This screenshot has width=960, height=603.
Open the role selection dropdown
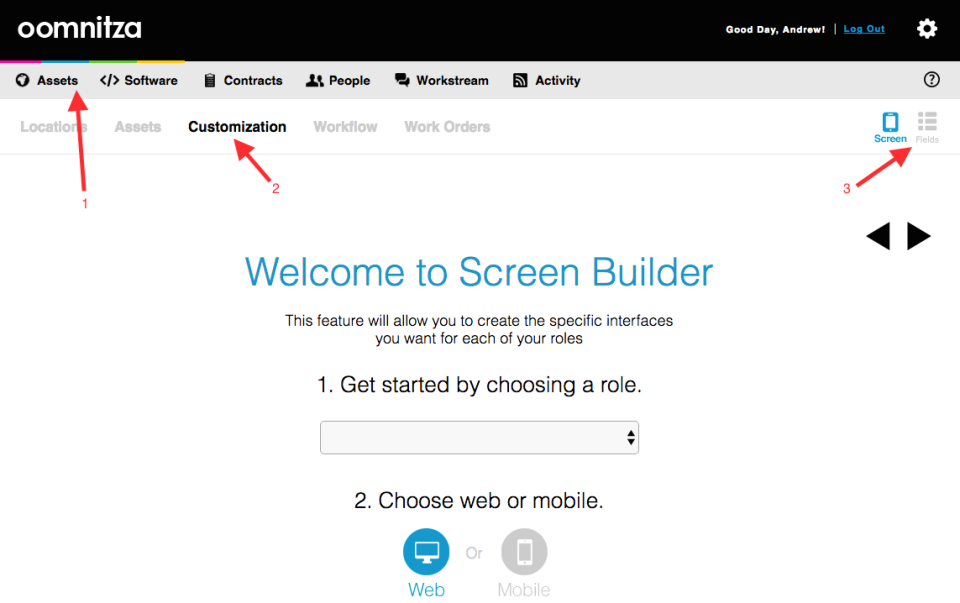point(479,437)
